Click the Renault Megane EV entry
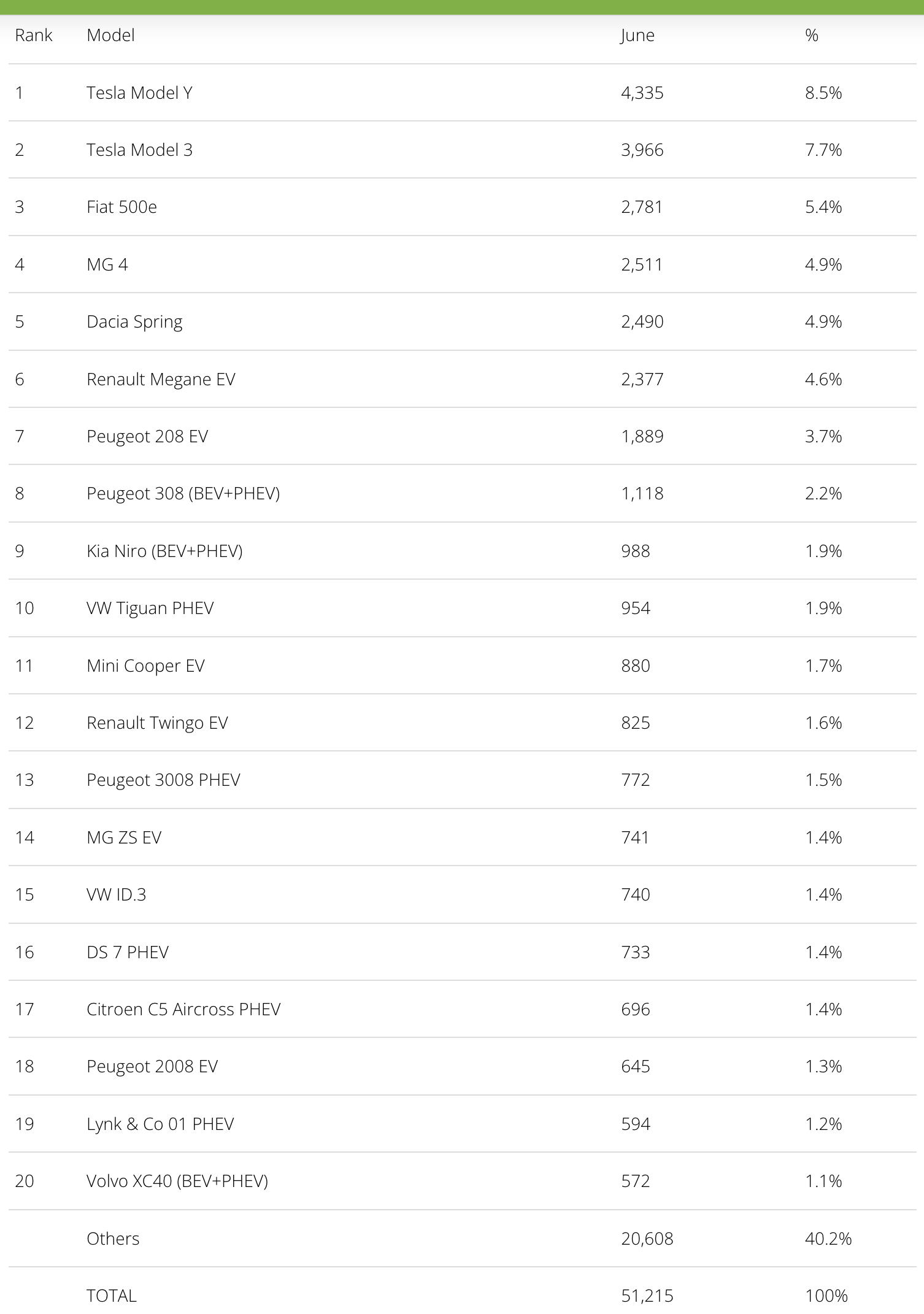Viewport: 924px width, 1314px height. tap(161, 379)
